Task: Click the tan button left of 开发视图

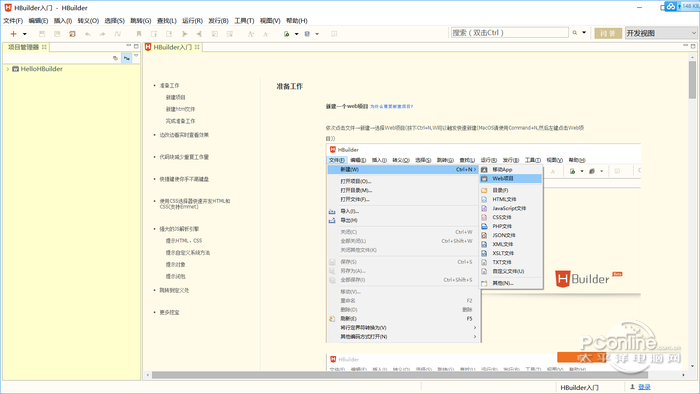Action: coord(608,33)
